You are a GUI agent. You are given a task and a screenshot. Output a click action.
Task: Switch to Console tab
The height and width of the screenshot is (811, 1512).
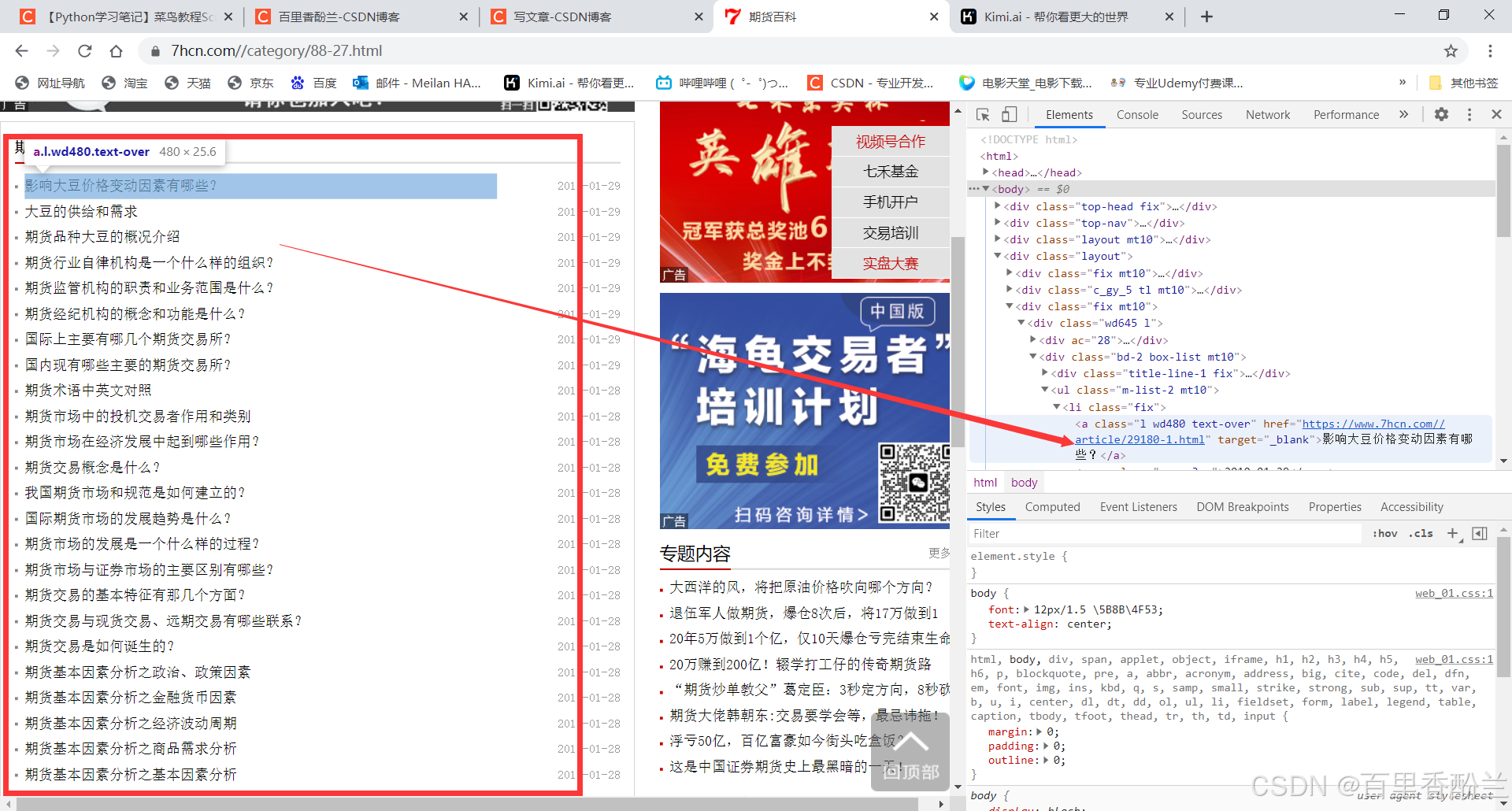[1137, 115]
